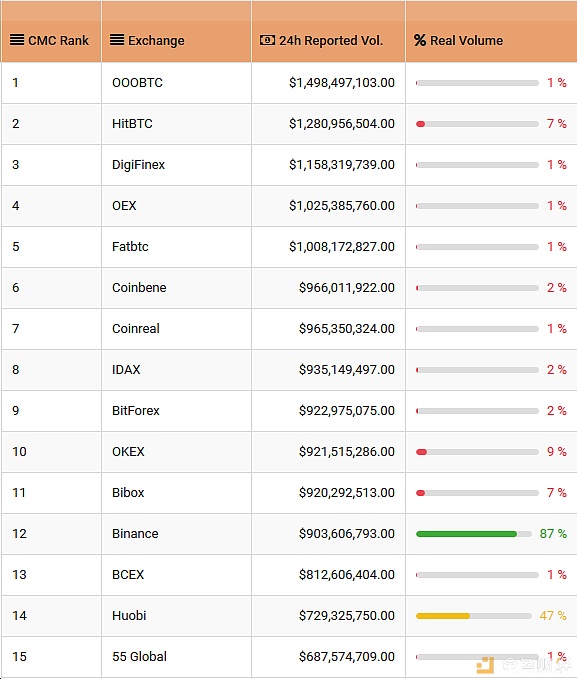
Task: Select the Binance exchange name
Action: coord(135,534)
